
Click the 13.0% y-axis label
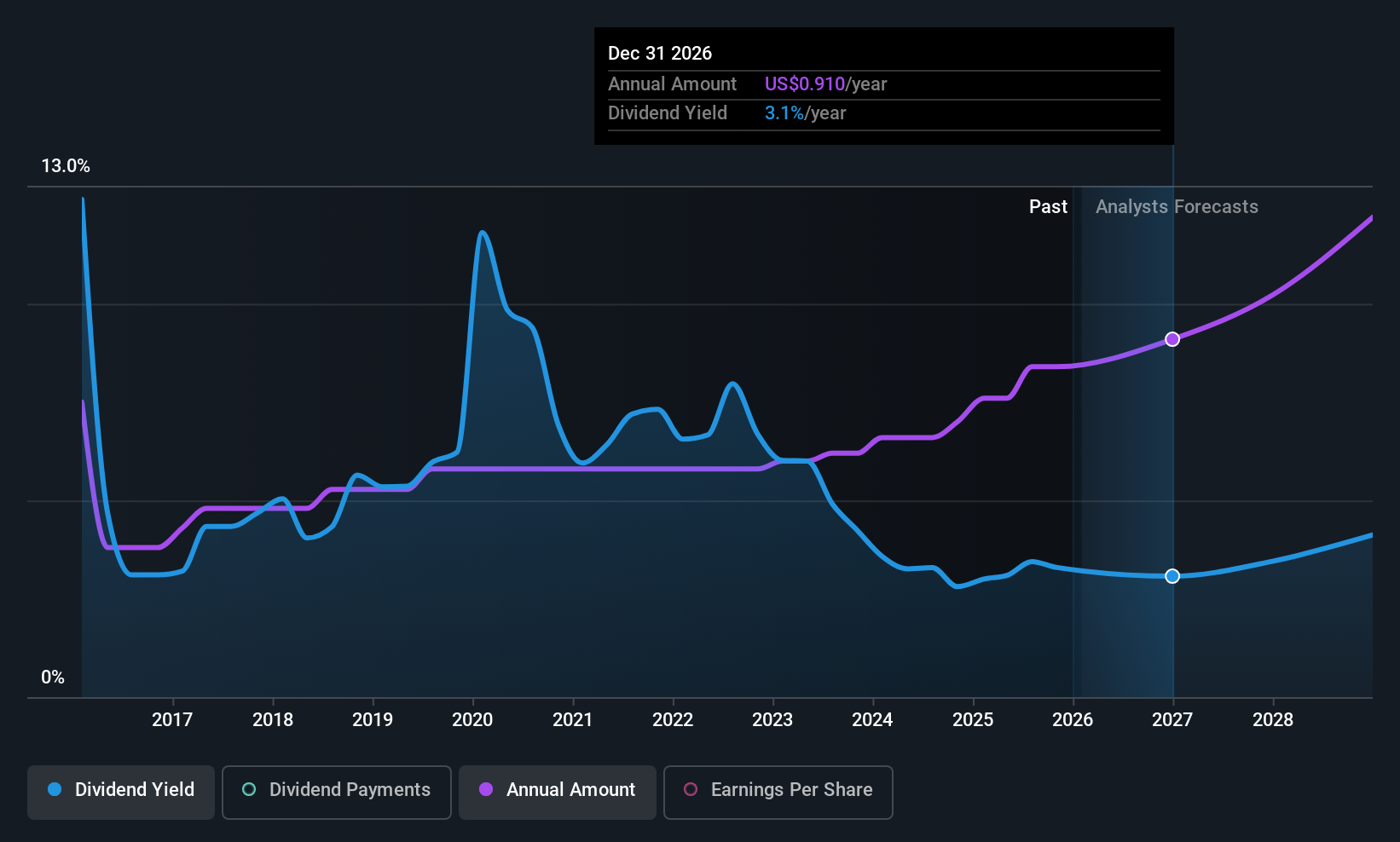point(66,166)
